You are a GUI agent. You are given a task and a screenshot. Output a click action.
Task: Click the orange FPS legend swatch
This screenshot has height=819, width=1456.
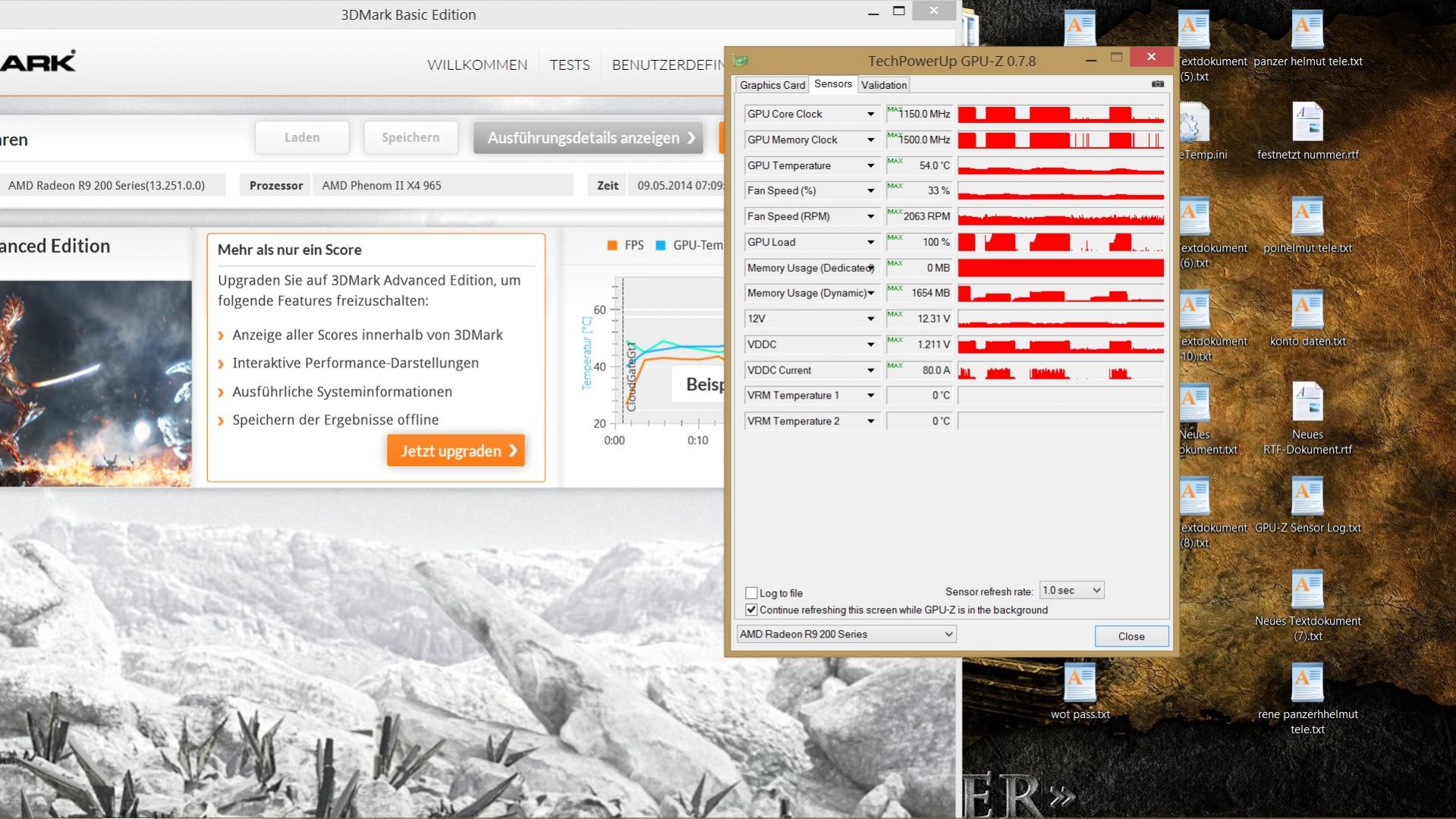coord(612,245)
